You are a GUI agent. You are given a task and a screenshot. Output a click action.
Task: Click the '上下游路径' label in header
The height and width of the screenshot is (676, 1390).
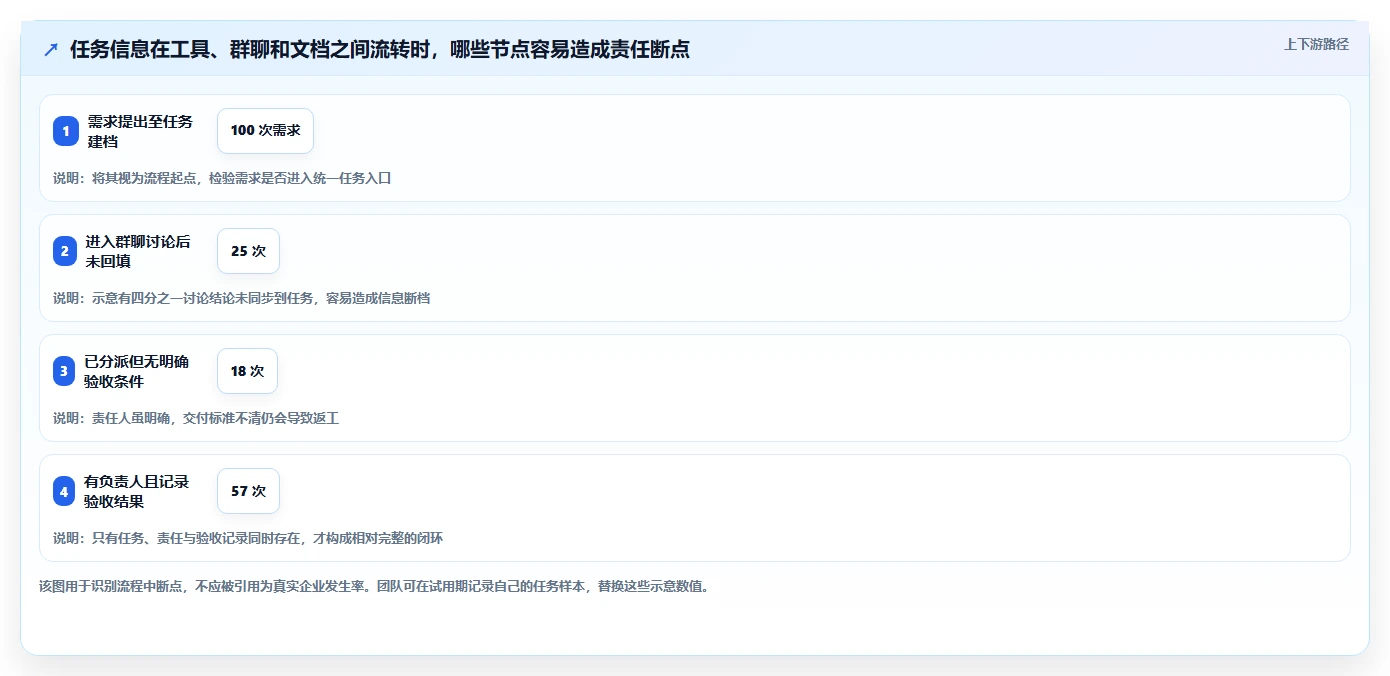(1316, 44)
